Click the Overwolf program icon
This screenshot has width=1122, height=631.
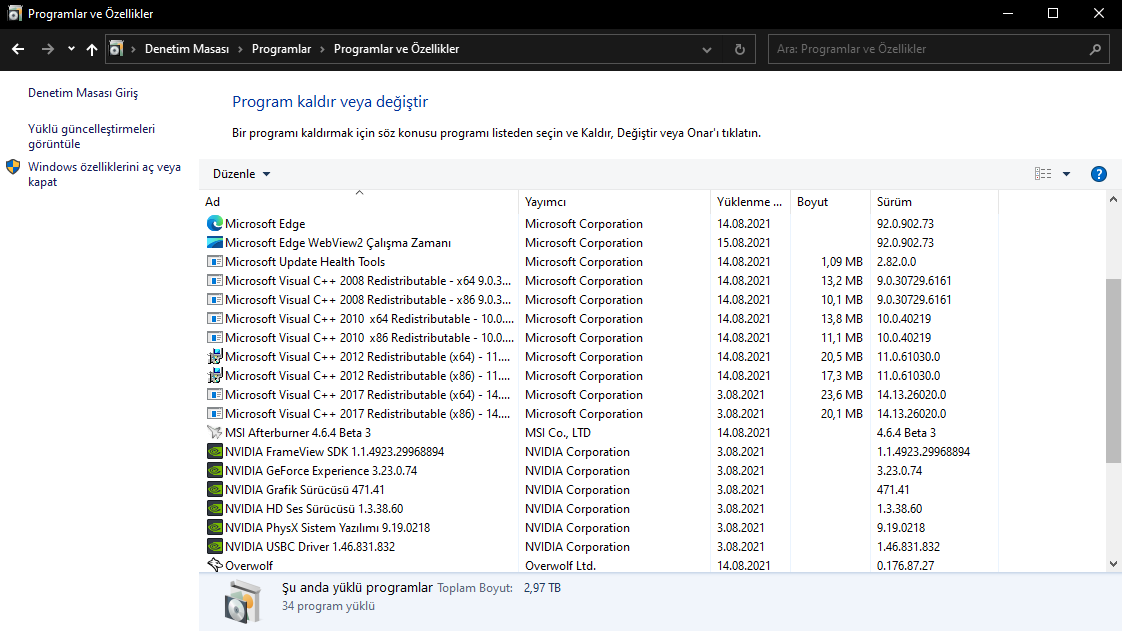(214, 566)
